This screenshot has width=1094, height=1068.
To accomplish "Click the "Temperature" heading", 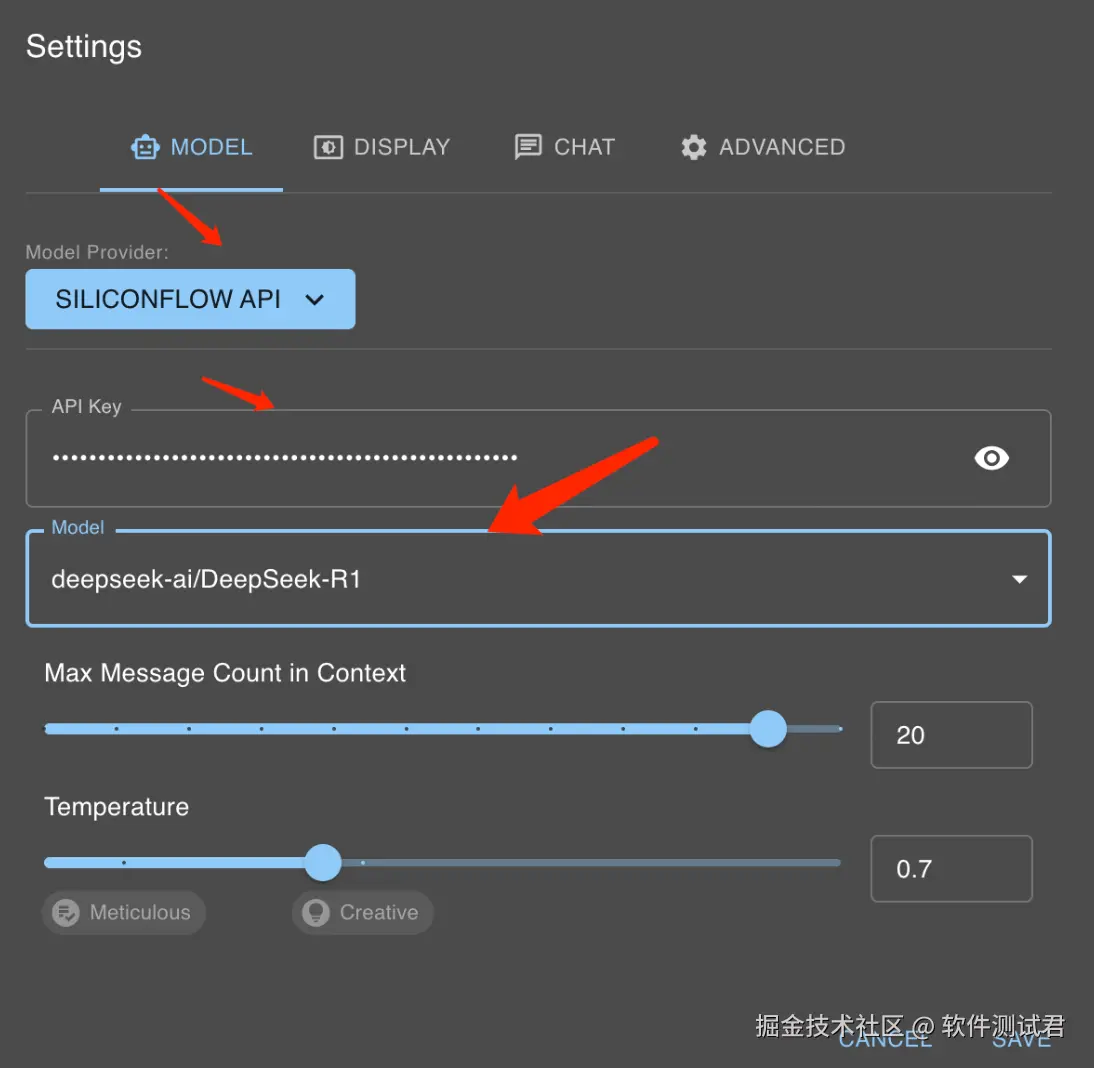I will [117, 807].
